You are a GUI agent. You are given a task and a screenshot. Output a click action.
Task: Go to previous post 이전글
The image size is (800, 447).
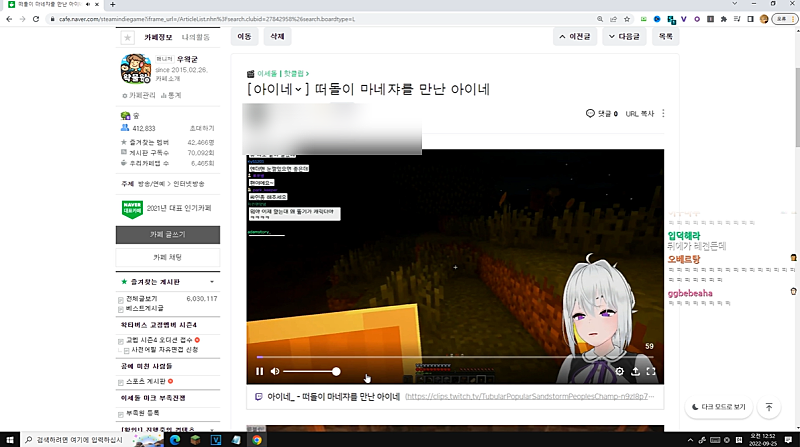coord(575,36)
